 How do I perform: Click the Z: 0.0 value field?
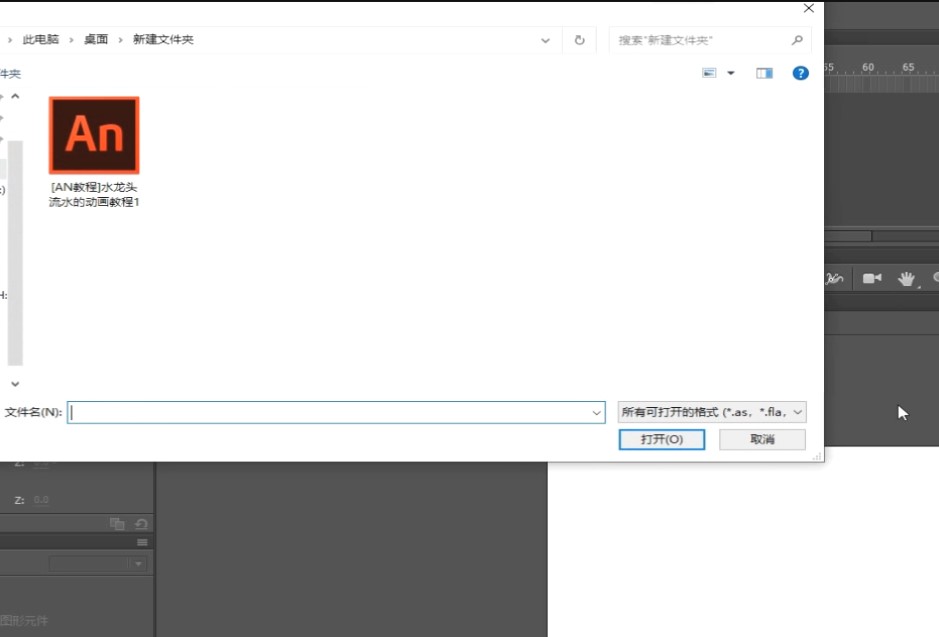[x=41, y=499]
